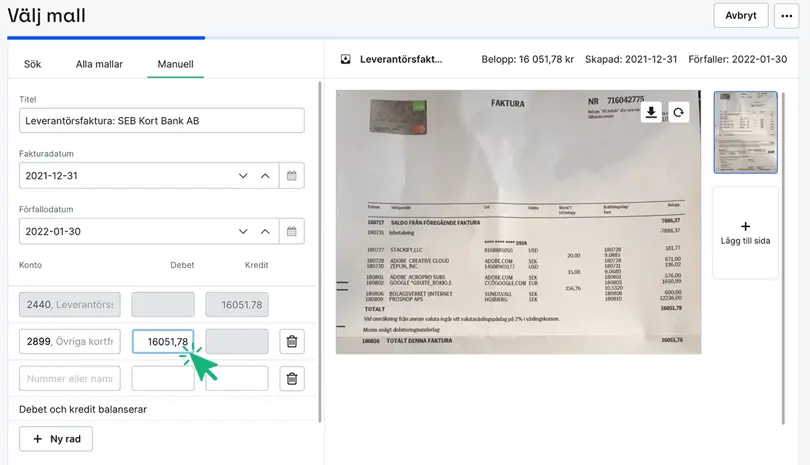
Task: Click the empty row's credit field
Action: [237, 379]
